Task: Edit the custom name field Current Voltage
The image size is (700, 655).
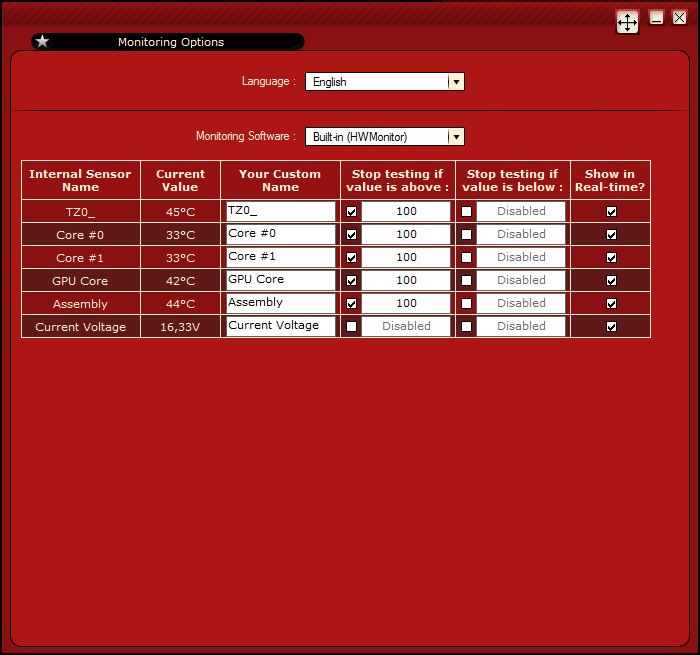Action: [281, 326]
